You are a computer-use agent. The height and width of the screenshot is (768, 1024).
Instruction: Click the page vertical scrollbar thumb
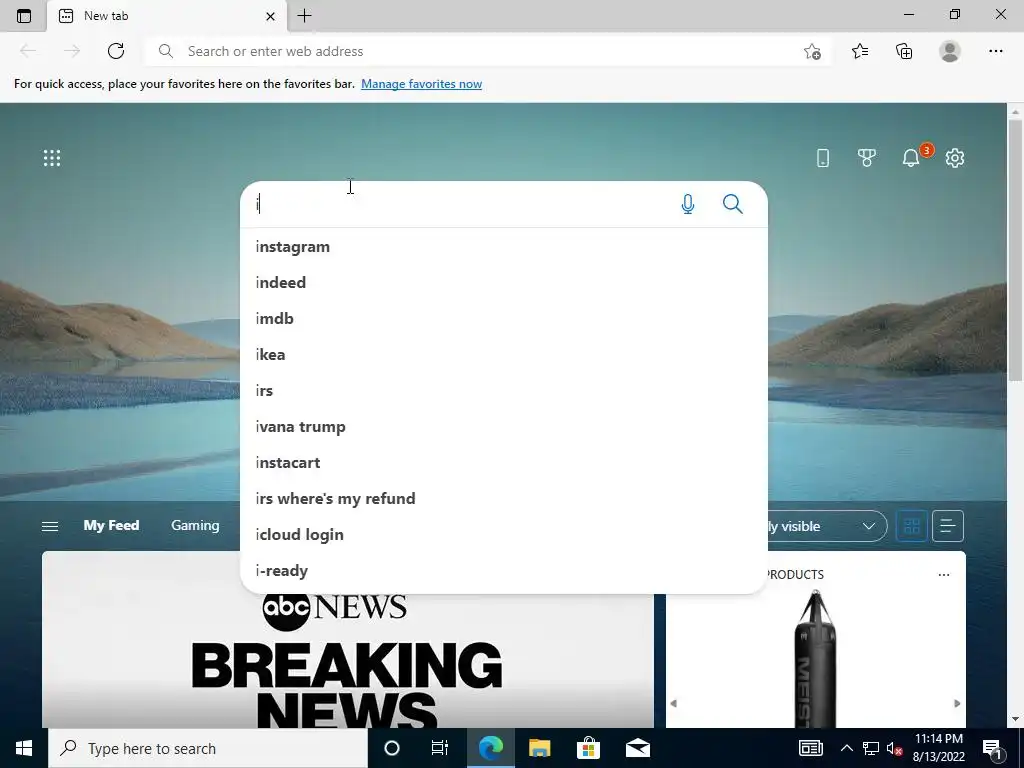(x=1015, y=248)
